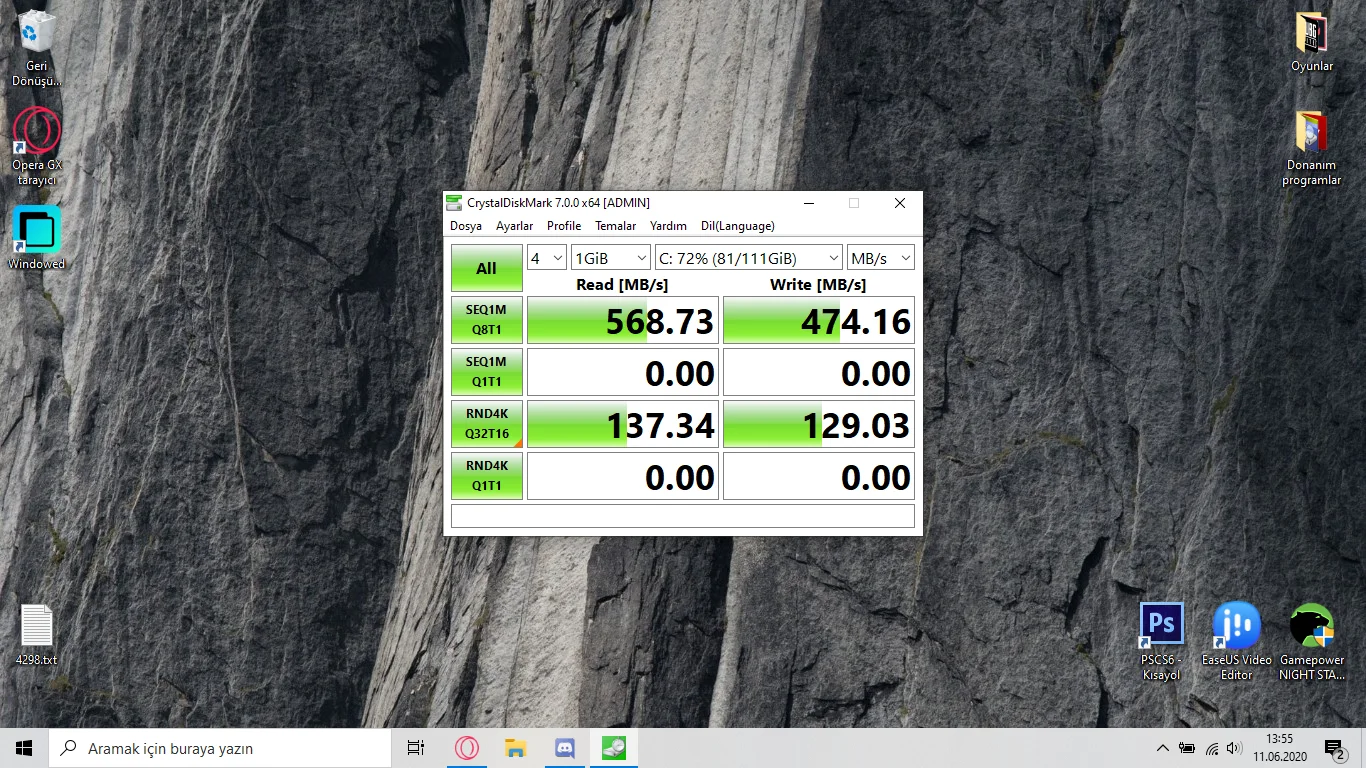Start the RND4K Q32T16 test button
The width and height of the screenshot is (1366, 768).
tap(486, 424)
